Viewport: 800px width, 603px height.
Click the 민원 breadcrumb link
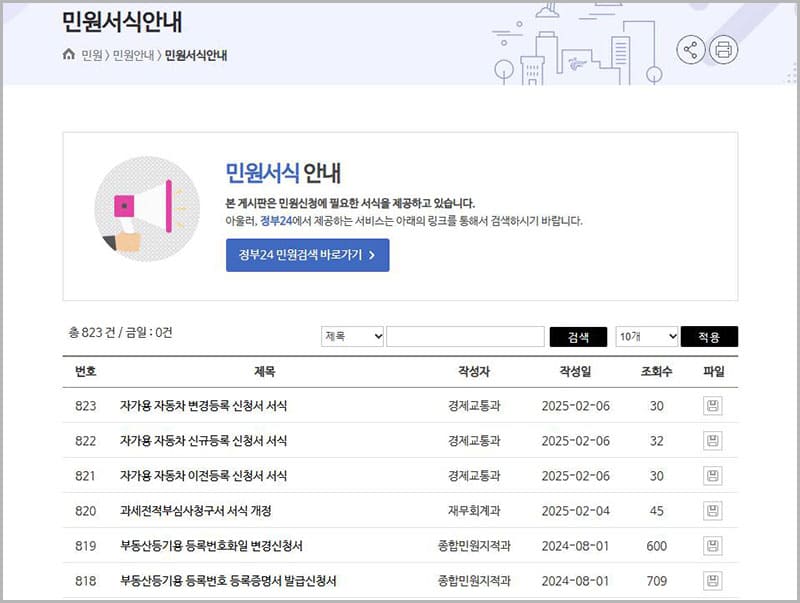(x=92, y=55)
